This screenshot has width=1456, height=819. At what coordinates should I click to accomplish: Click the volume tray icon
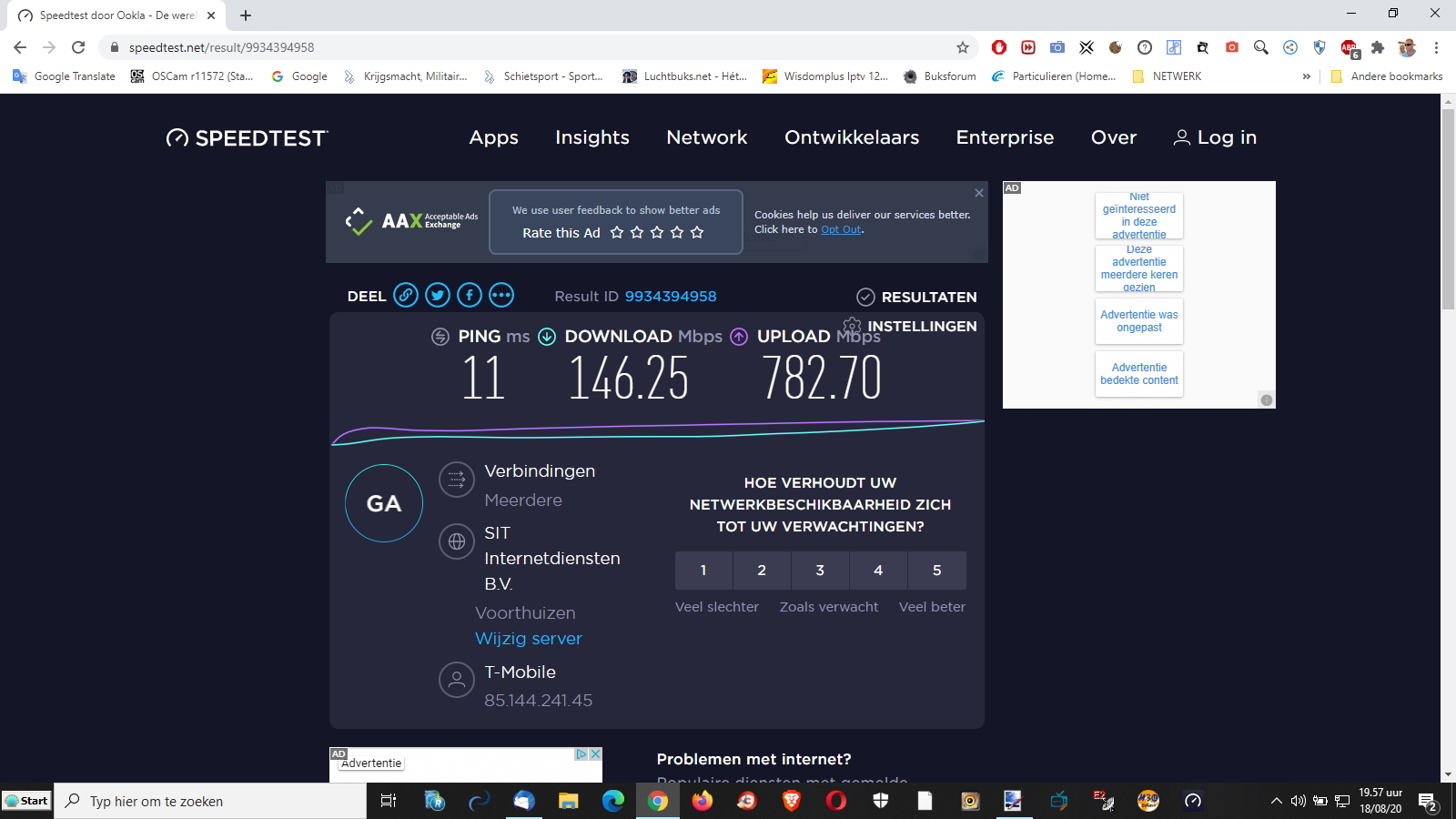[x=1299, y=801]
